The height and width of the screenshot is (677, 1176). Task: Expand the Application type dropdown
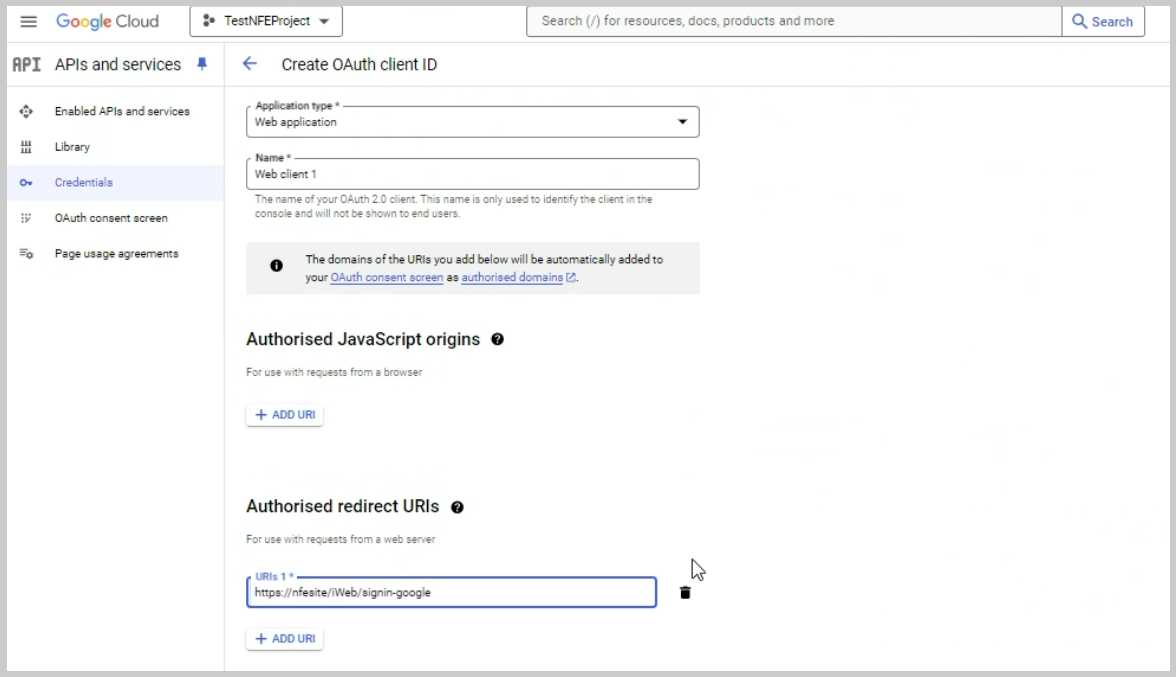pyautogui.click(x=472, y=121)
